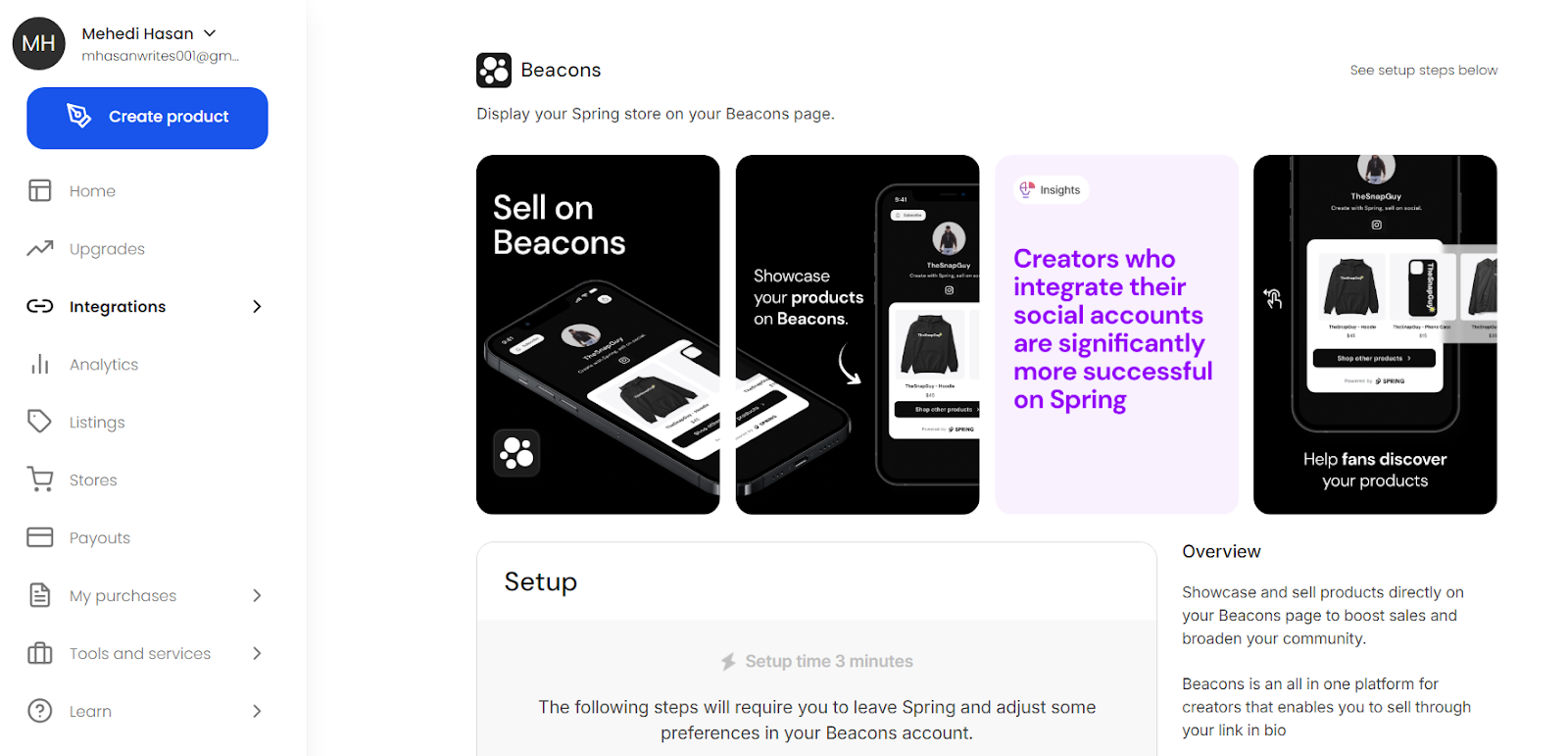The height and width of the screenshot is (756, 1568).
Task: Click the MH profile avatar
Action: pyautogui.click(x=39, y=43)
